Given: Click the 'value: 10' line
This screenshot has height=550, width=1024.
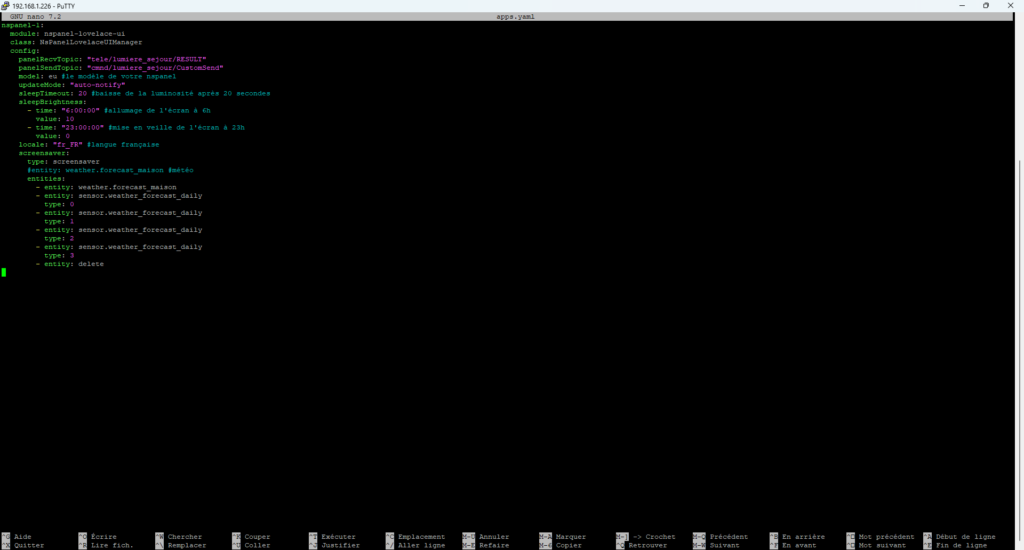Looking at the screenshot, I should point(55,118).
